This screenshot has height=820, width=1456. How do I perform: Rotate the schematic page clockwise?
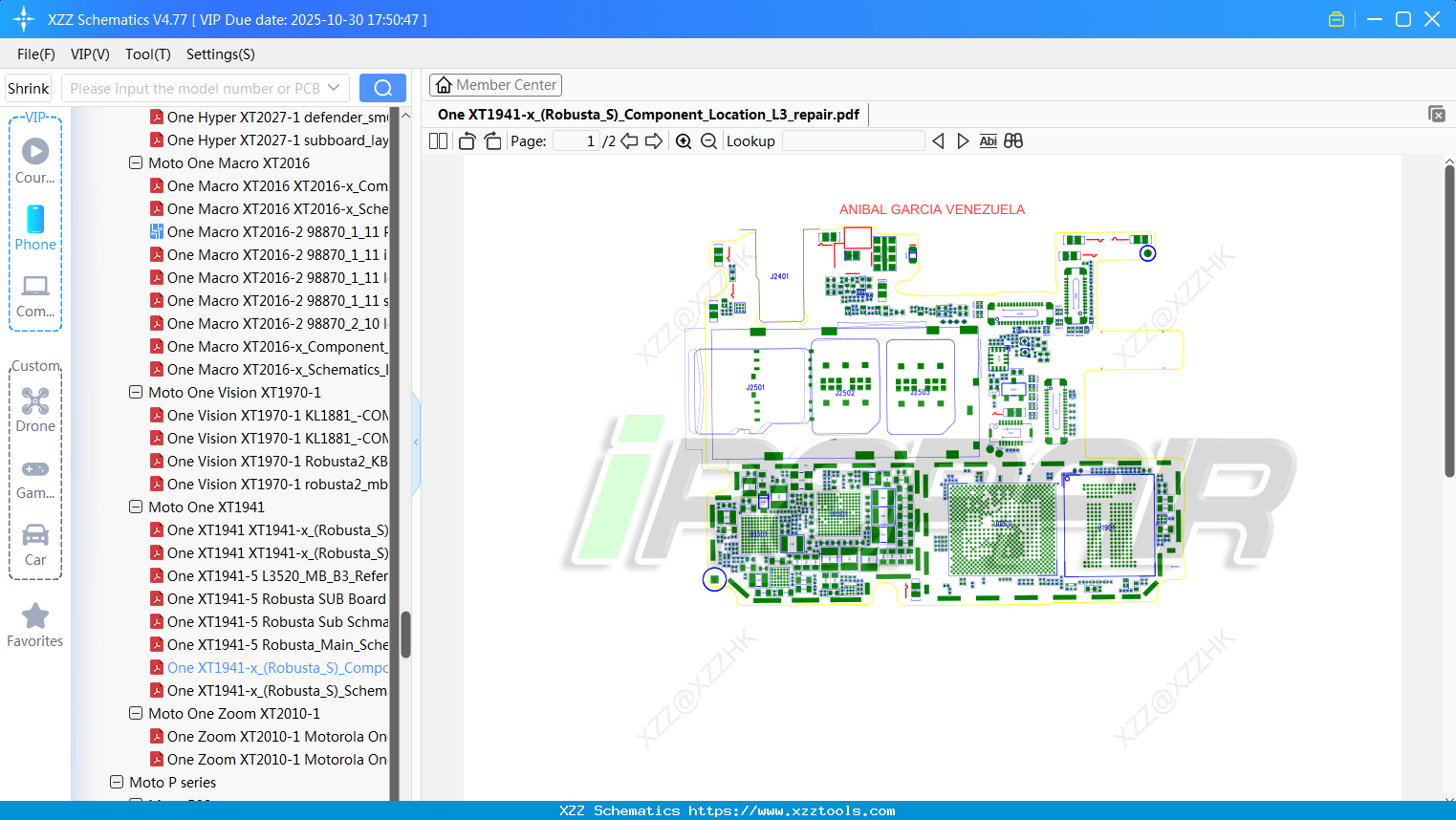coord(491,140)
